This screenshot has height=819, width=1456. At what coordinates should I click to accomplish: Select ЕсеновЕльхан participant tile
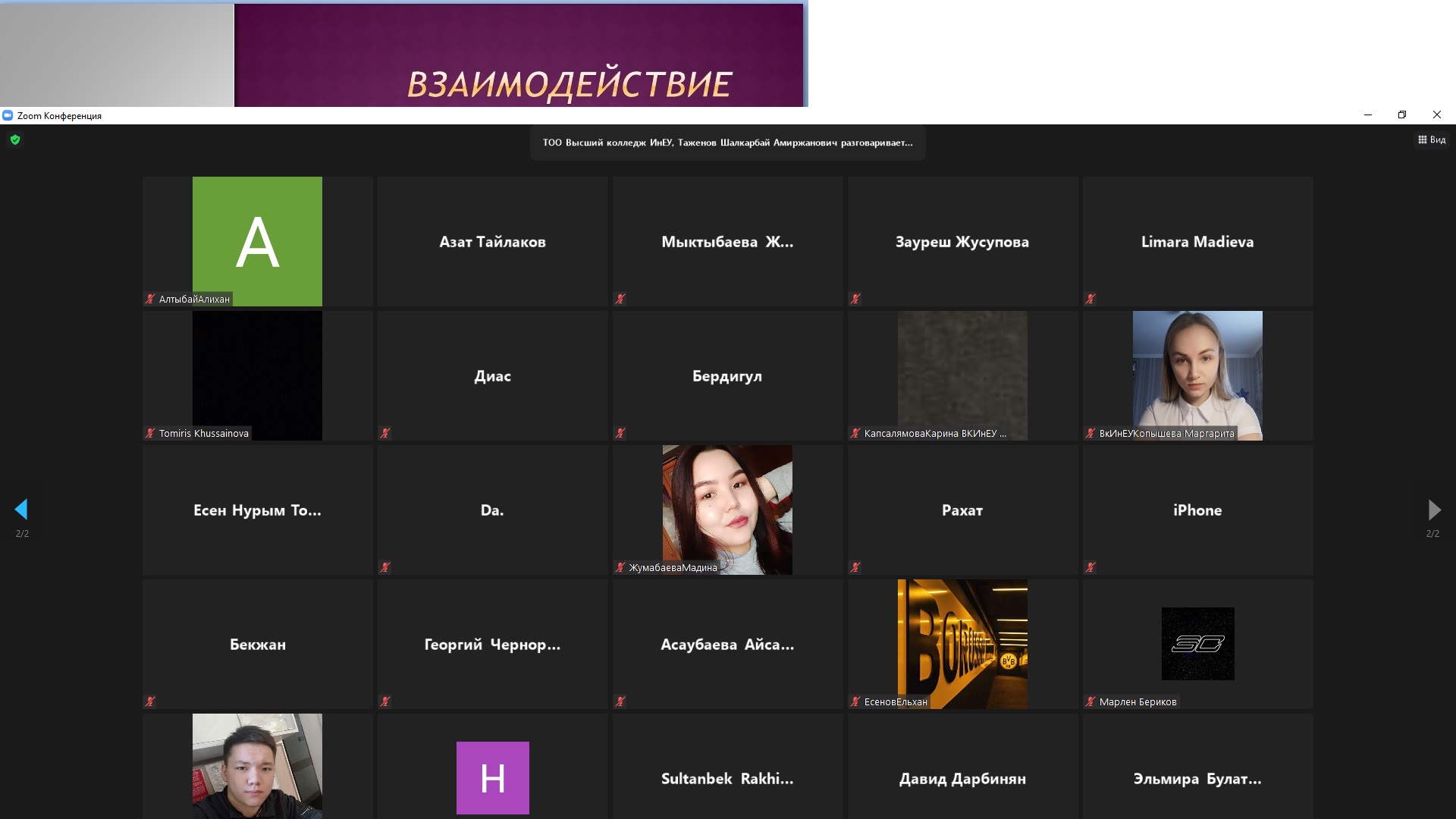962,643
